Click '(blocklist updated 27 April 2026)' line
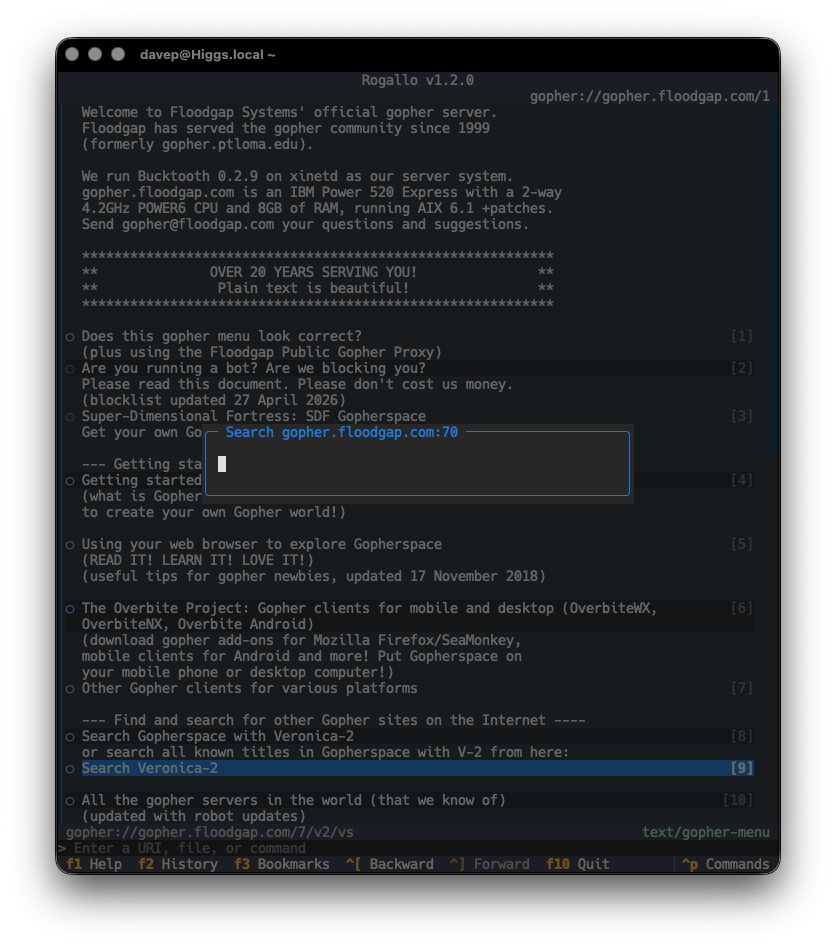Viewport: 836px width, 948px height. 213,400
